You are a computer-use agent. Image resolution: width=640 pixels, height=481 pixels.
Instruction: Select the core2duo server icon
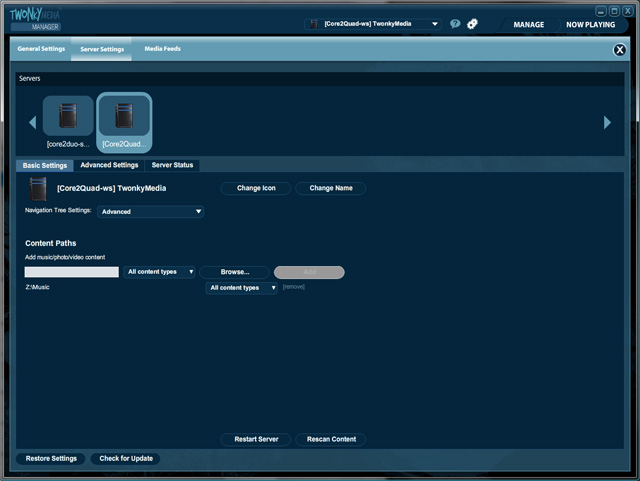(68, 116)
